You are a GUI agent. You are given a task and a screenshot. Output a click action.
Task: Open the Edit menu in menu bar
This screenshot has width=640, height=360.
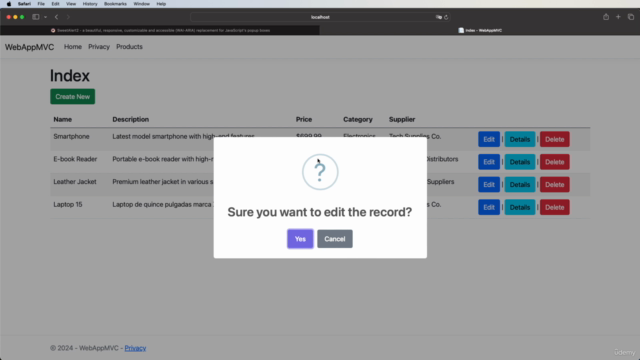pyautogui.click(x=55, y=4)
